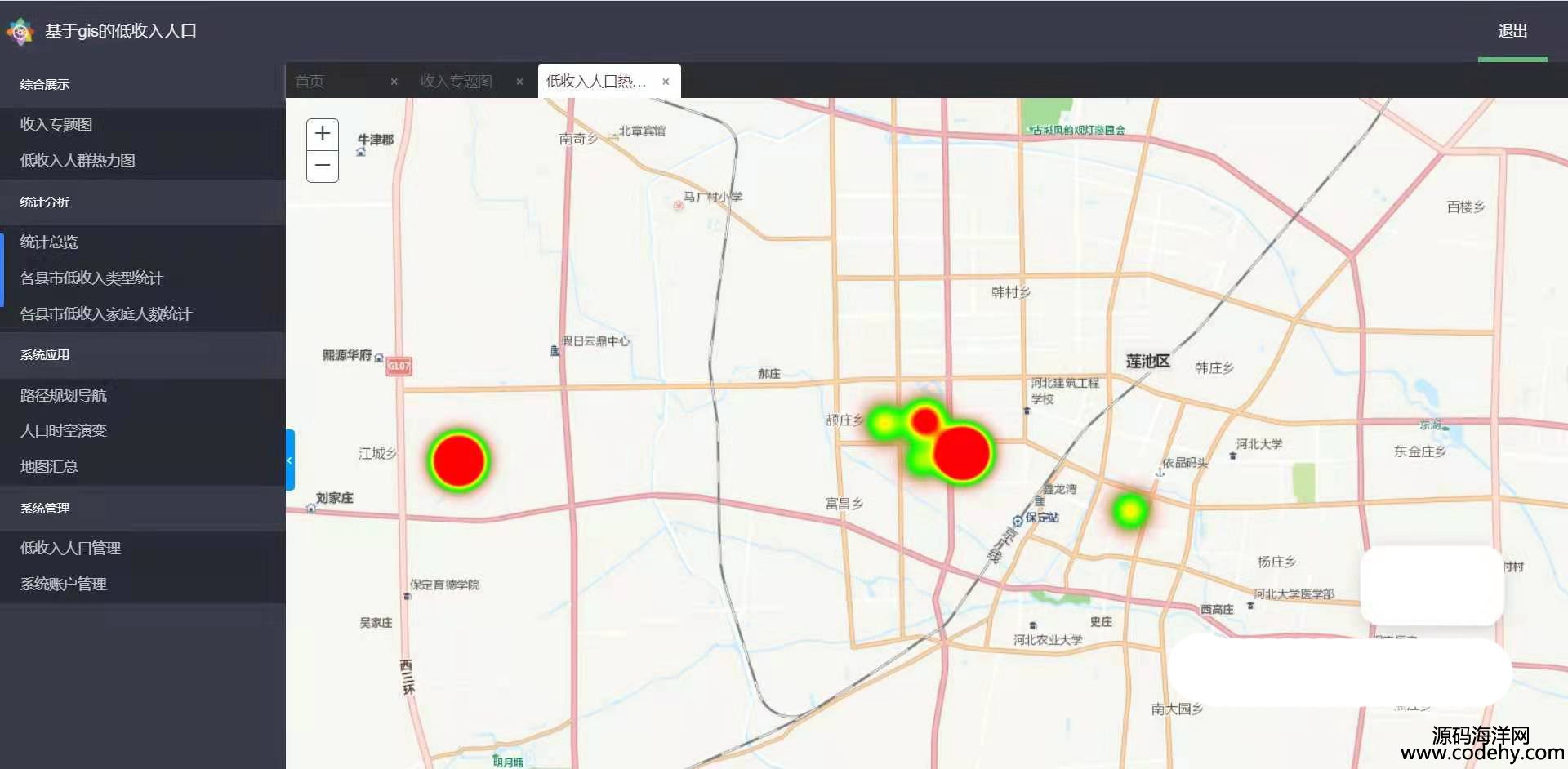Collapse the 系统管理 sidebar section
This screenshot has width=1568, height=769.
click(45, 509)
